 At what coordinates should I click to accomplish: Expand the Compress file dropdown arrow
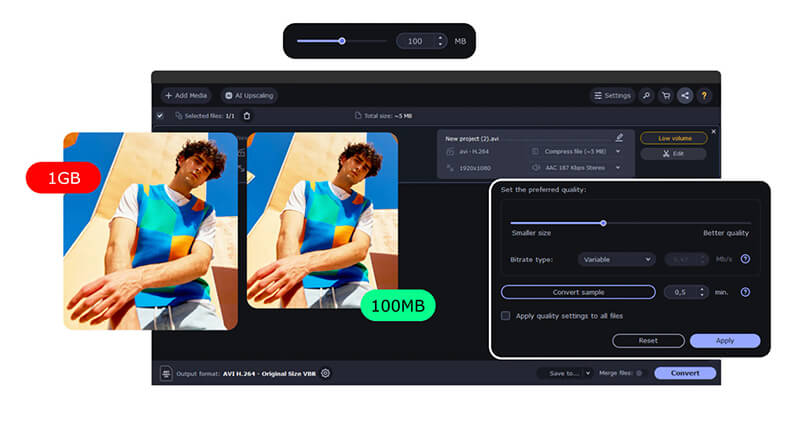click(x=618, y=152)
